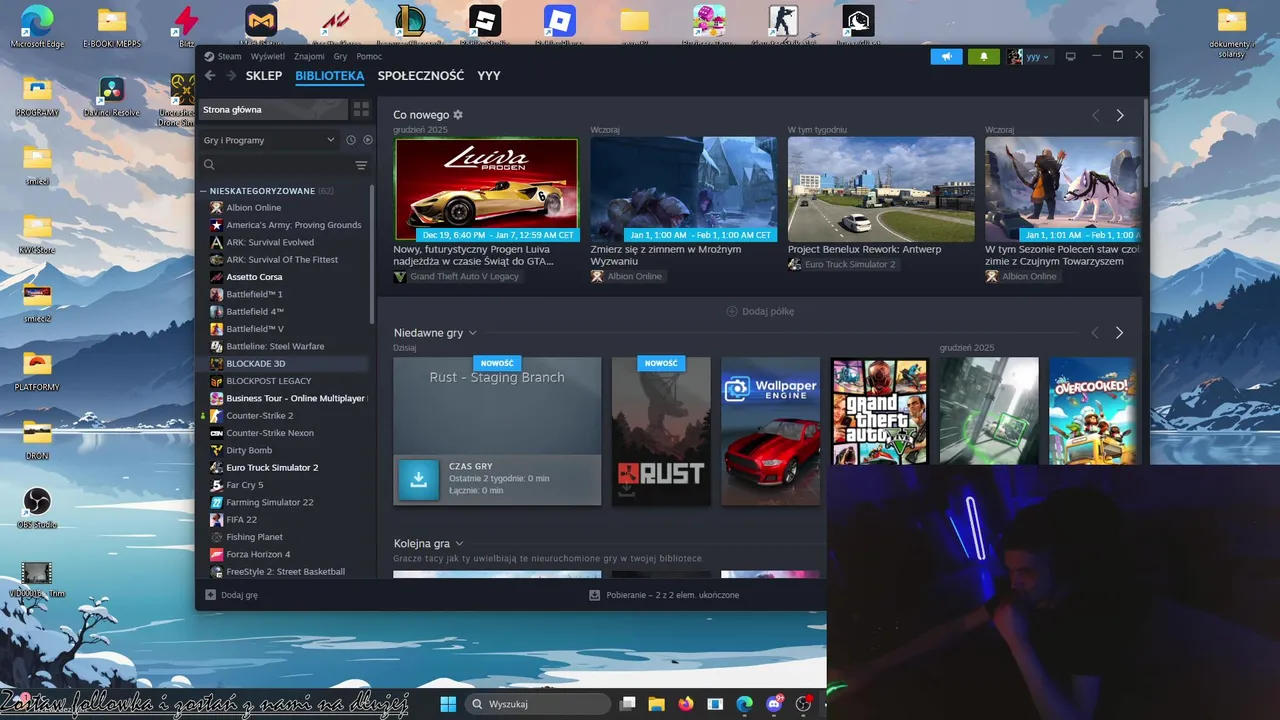Open the Wallpaper Engine cover
Image resolution: width=1280 pixels, height=720 pixels.
tap(770, 431)
